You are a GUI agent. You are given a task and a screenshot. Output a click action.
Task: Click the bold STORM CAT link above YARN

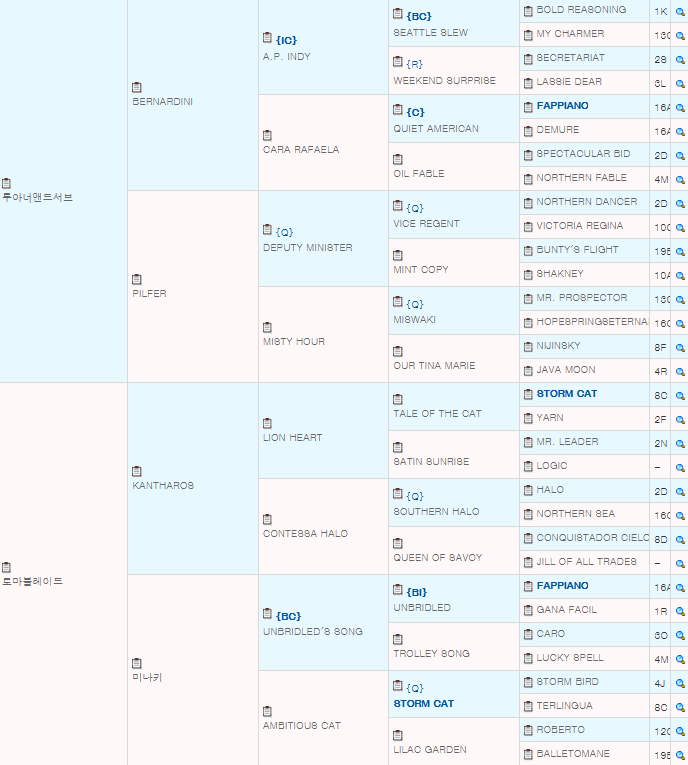(567, 394)
